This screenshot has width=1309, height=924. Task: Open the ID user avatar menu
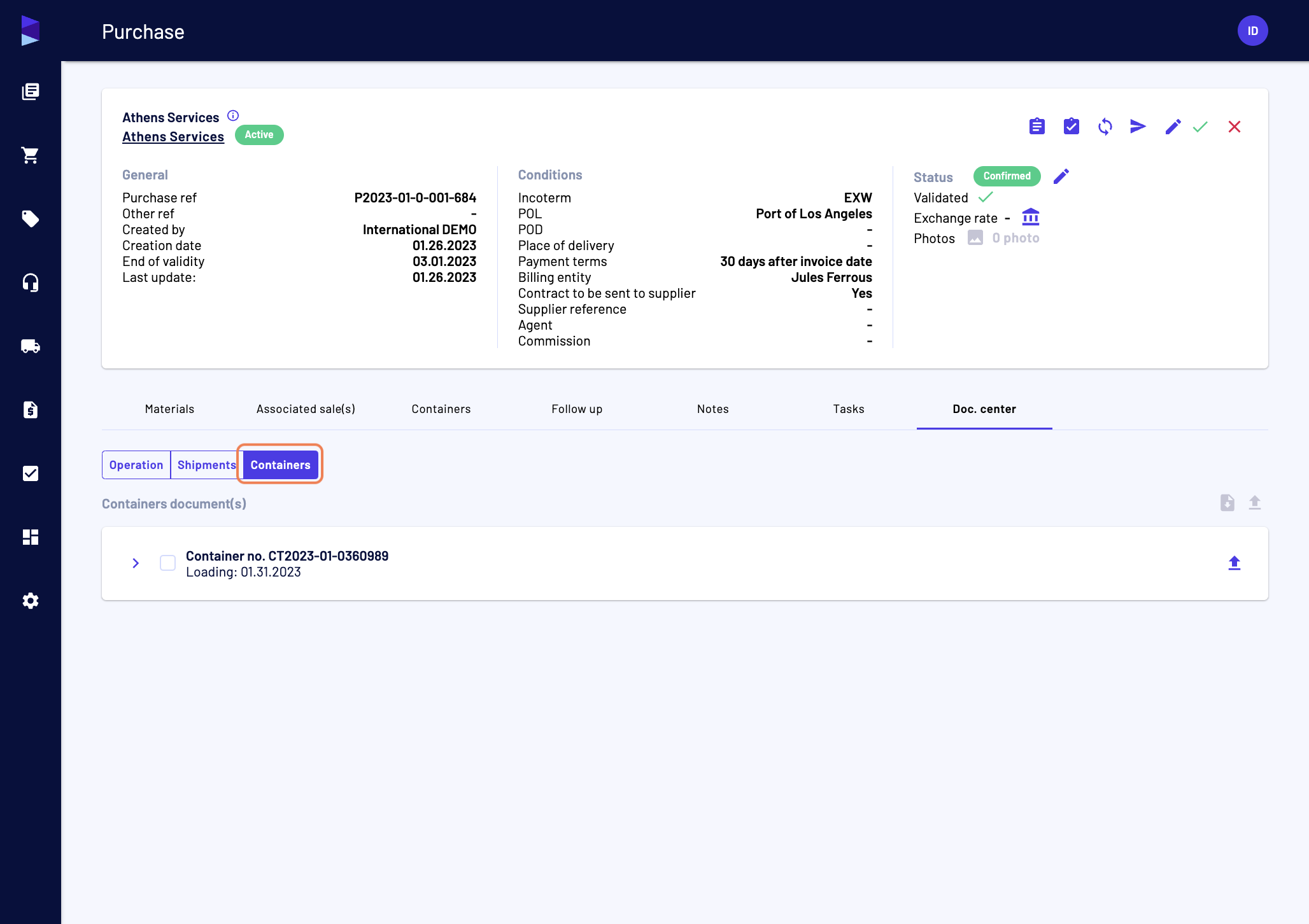(x=1253, y=31)
